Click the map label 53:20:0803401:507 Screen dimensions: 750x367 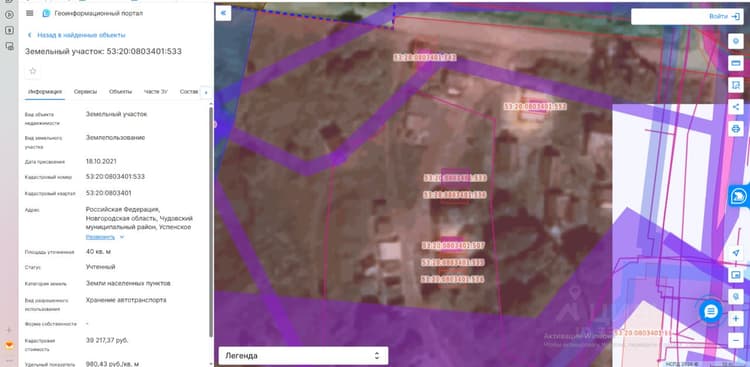[x=453, y=245]
